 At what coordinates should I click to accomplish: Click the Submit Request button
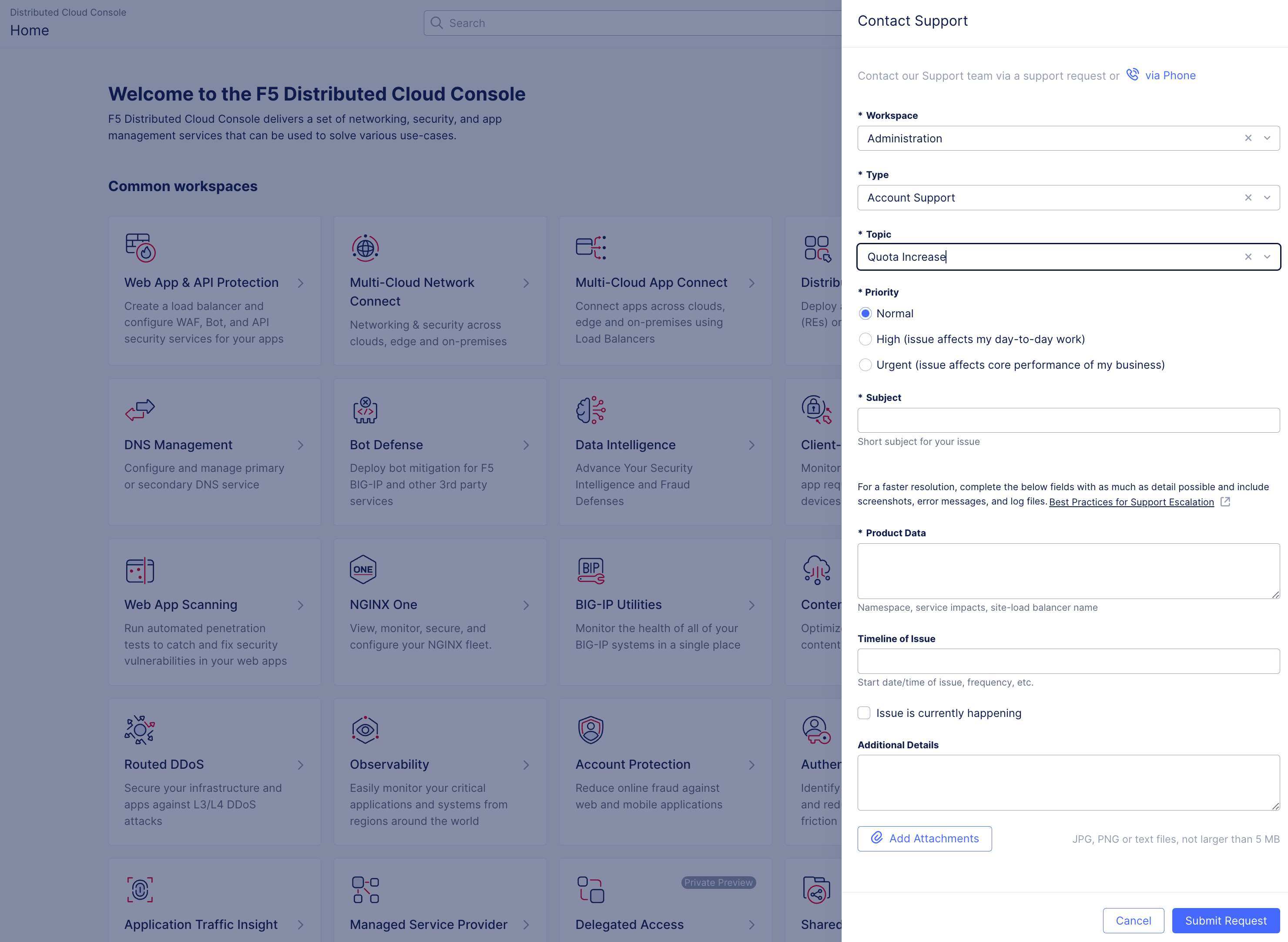coord(1225,920)
